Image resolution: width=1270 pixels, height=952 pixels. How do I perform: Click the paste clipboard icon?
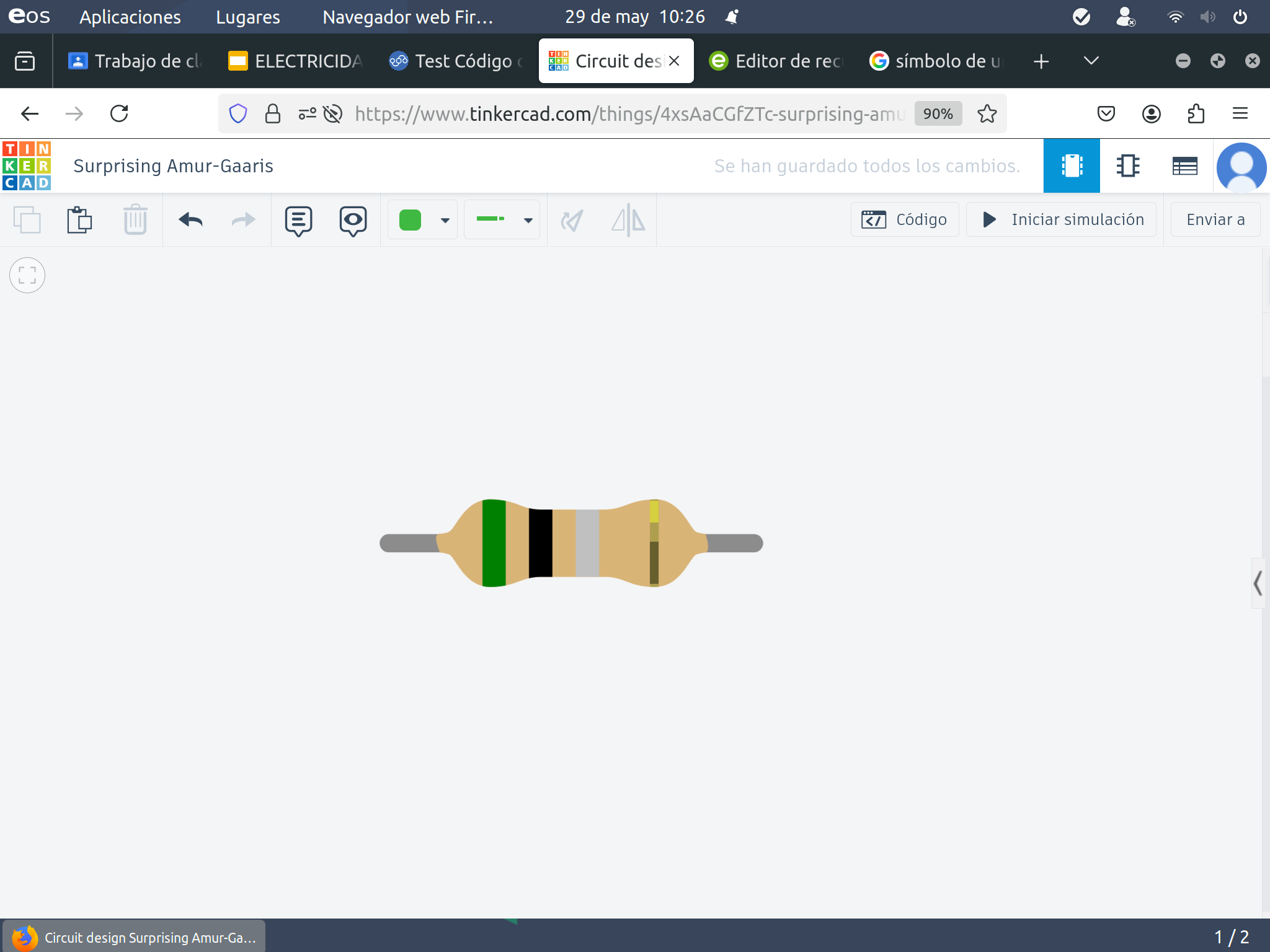tap(79, 219)
